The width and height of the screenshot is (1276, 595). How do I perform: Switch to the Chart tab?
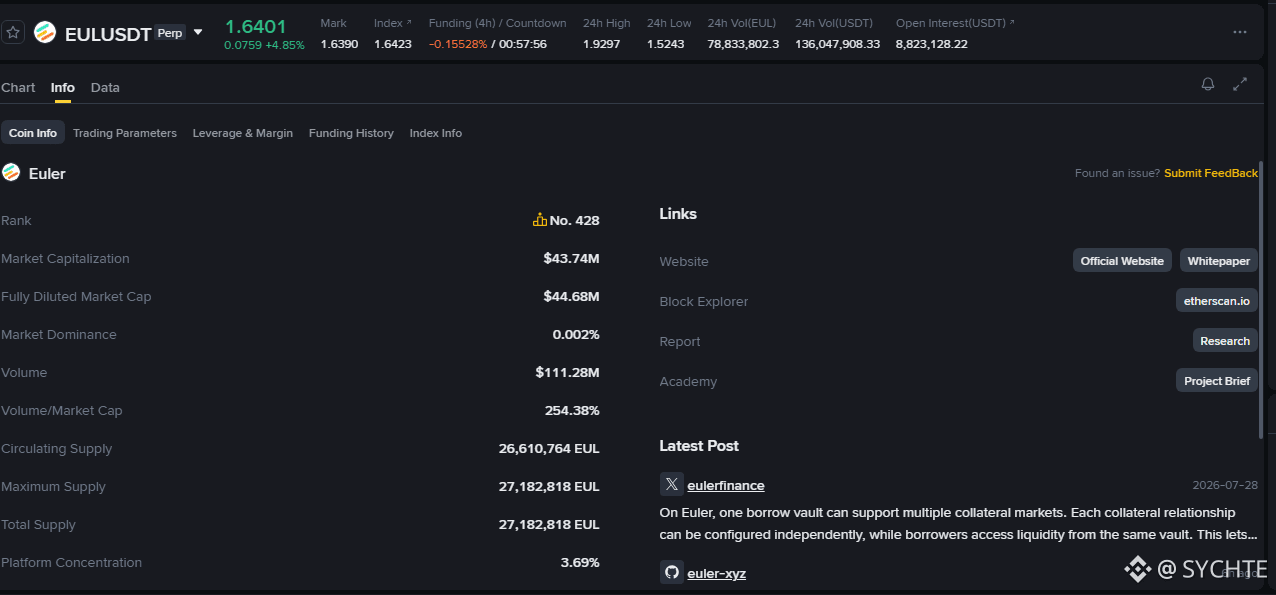pyautogui.click(x=18, y=87)
